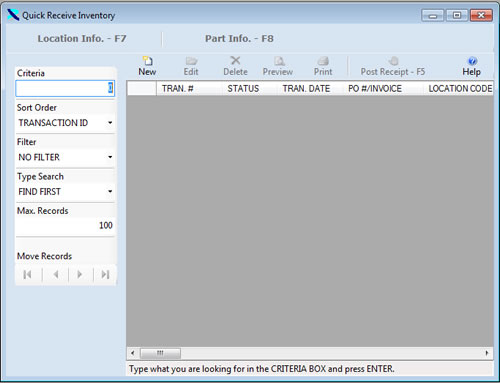Click the status bar CRITERIA BOX hint text

261,369
